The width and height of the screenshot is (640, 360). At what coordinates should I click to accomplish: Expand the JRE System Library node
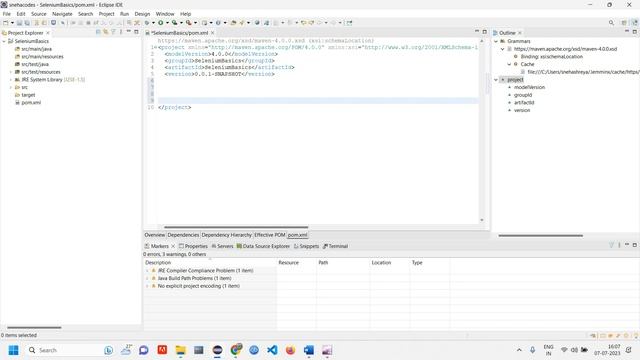[11, 80]
